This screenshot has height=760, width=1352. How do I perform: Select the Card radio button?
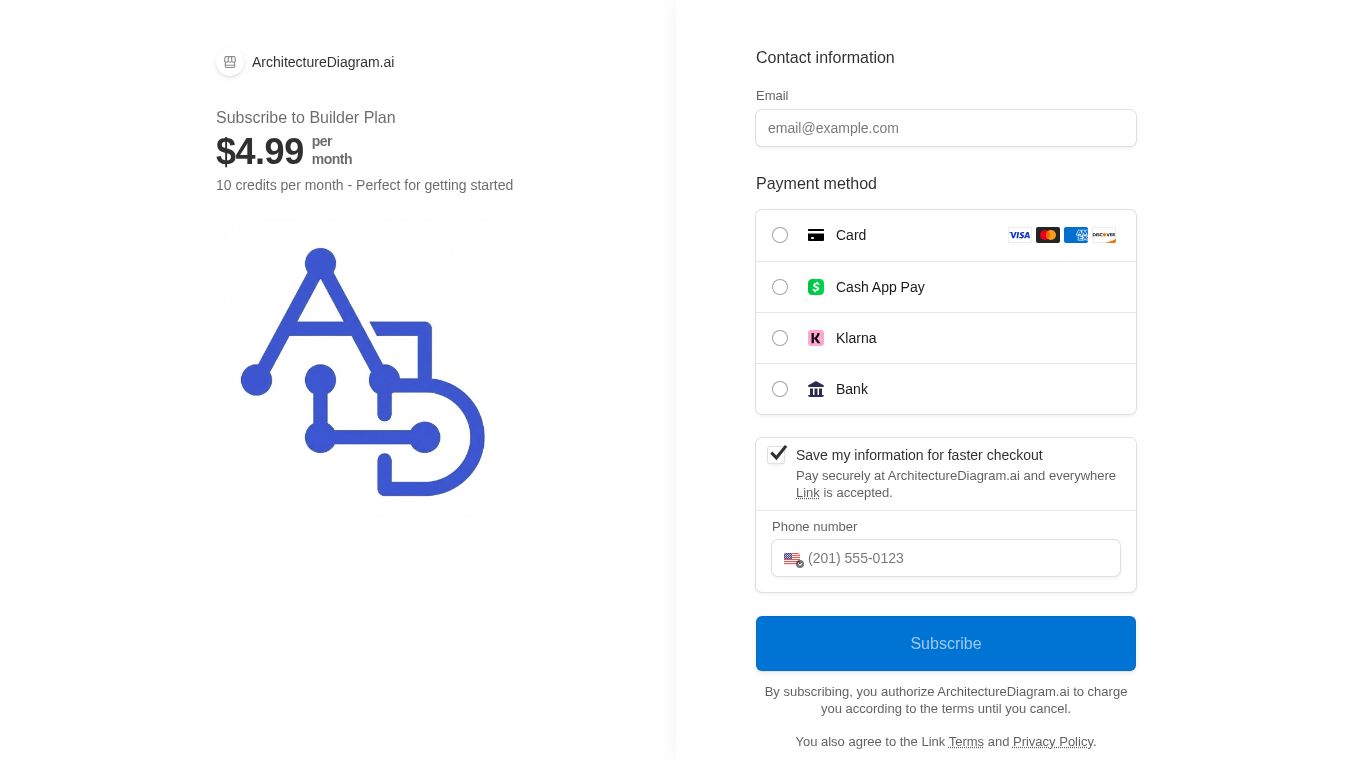click(x=780, y=235)
